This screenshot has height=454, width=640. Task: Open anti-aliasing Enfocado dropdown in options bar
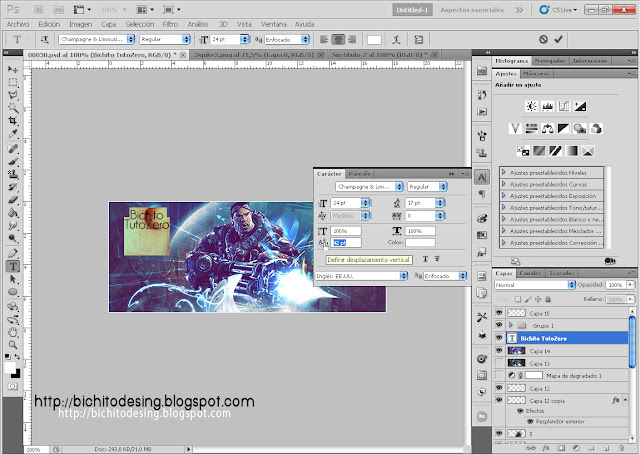(305, 39)
